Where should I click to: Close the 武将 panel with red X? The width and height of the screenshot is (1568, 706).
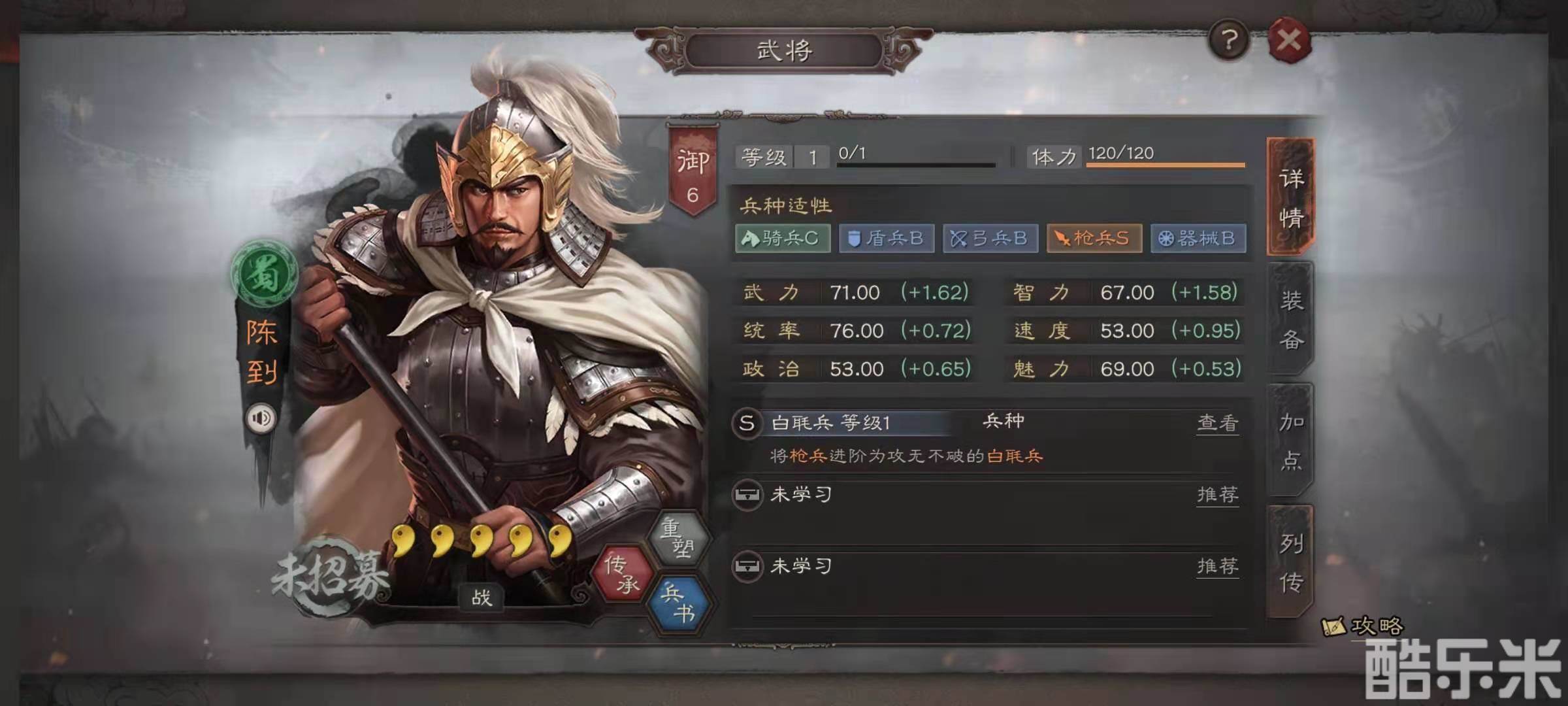pos(1289,41)
